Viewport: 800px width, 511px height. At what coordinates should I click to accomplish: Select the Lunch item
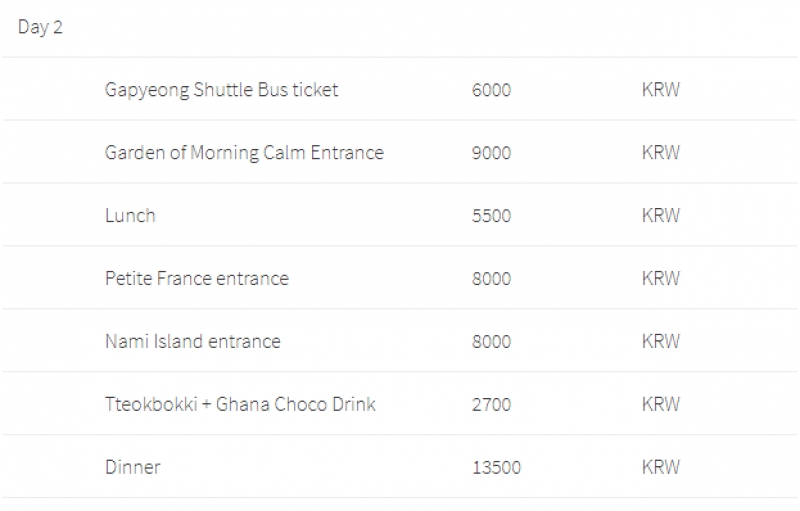[x=130, y=216]
